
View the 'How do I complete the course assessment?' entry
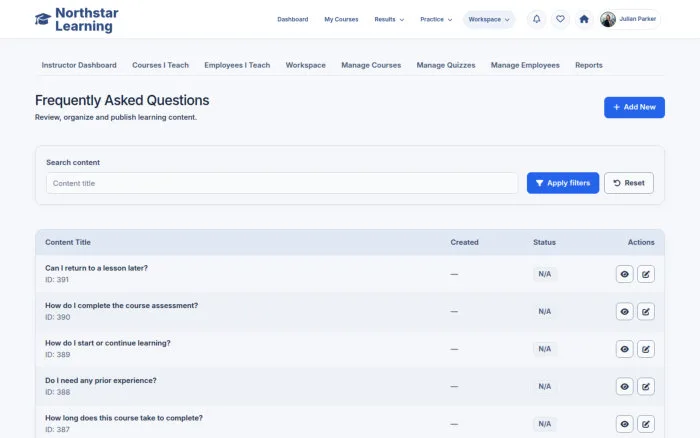click(625, 312)
